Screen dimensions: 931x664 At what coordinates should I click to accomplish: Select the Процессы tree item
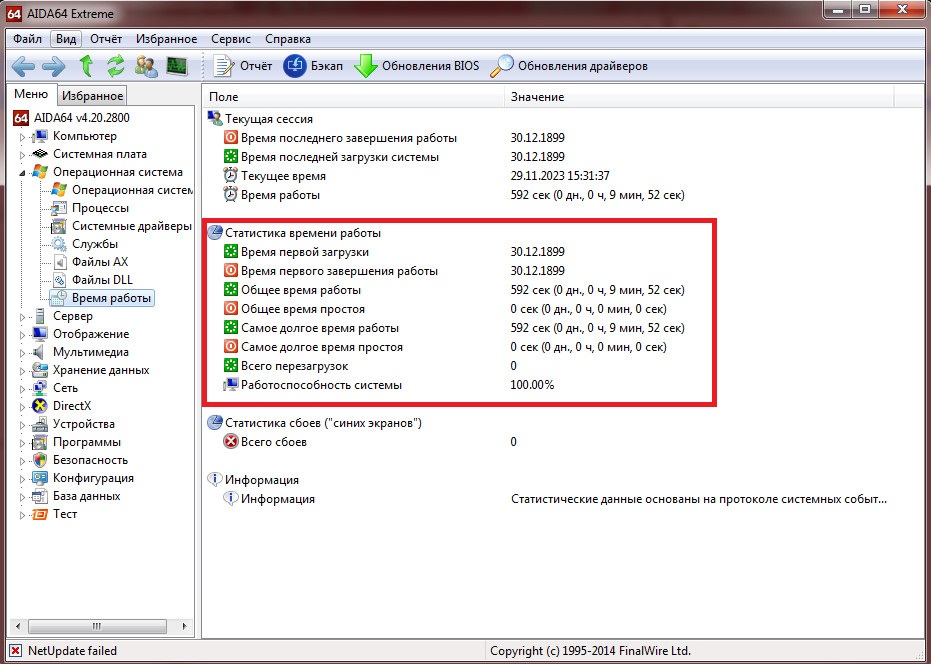[100, 208]
